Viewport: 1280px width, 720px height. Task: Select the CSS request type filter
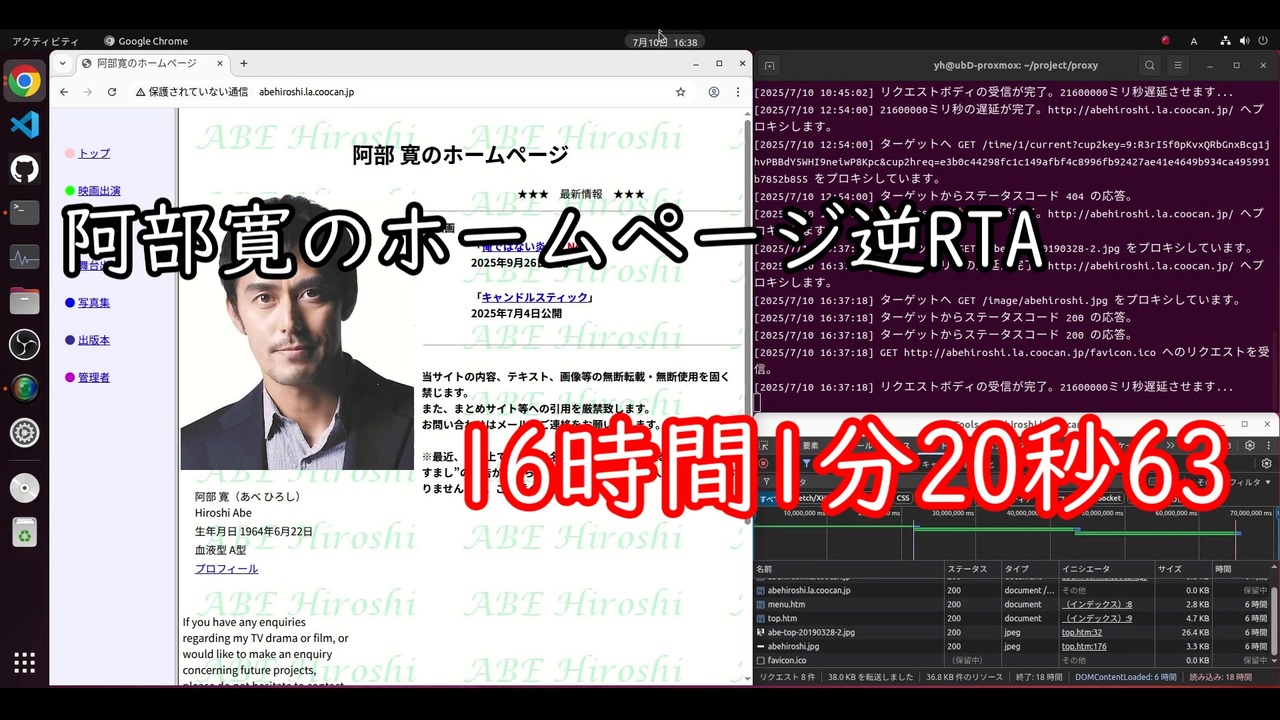point(903,498)
